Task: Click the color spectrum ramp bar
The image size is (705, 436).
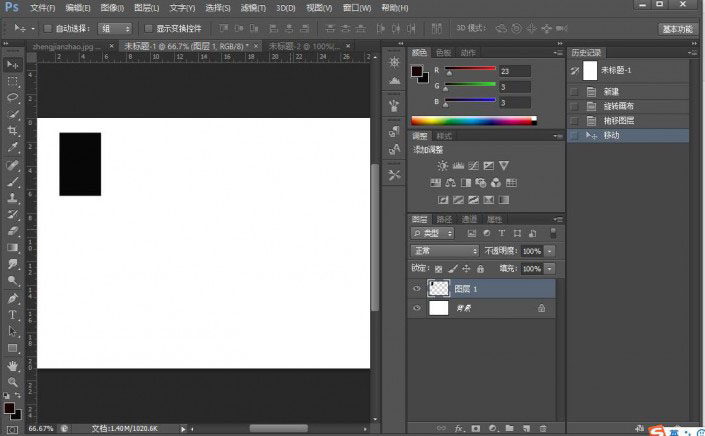Action: point(473,121)
